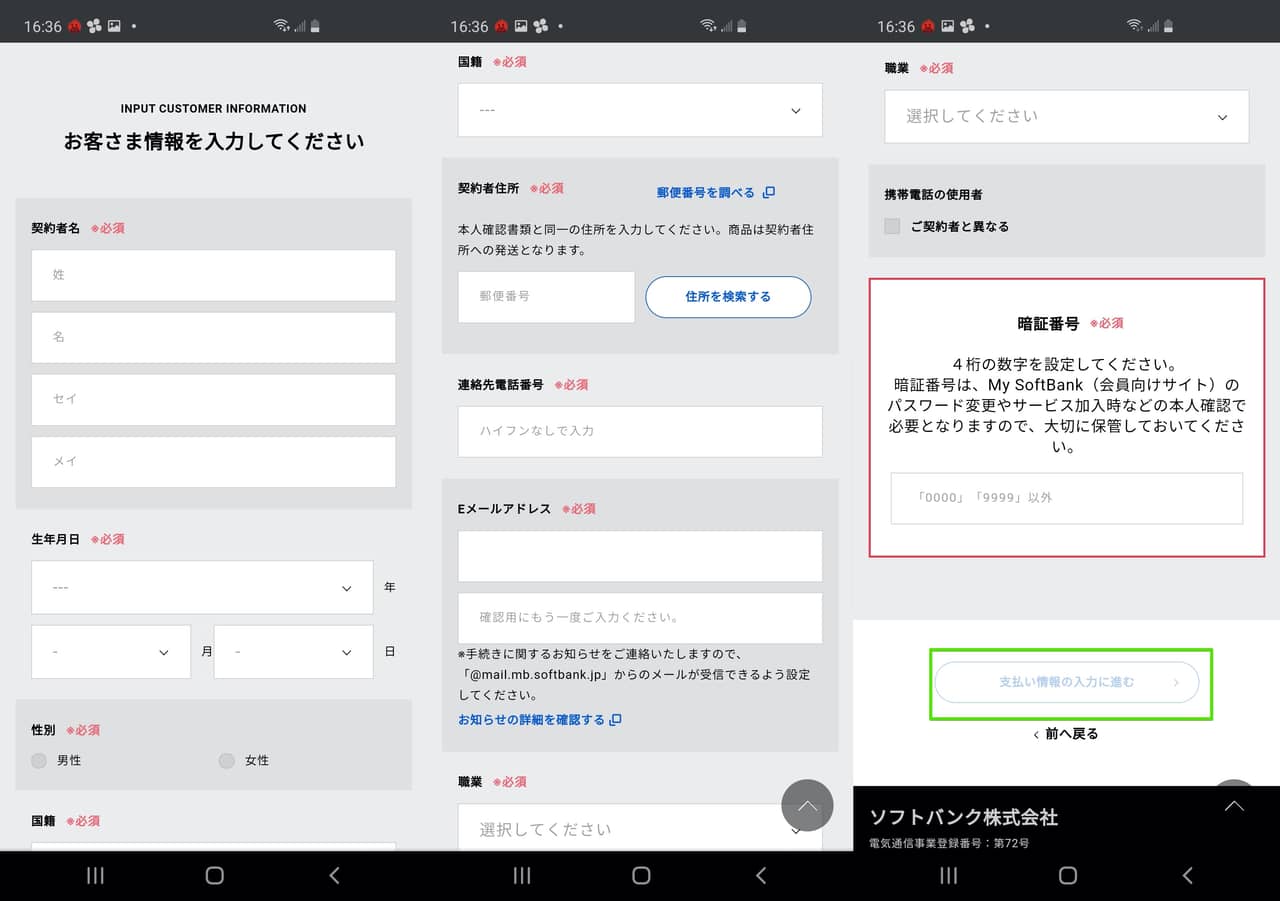Viewport: 1280px width, 901px height.
Task: Open the birth year dropdown
Action: tap(201, 588)
